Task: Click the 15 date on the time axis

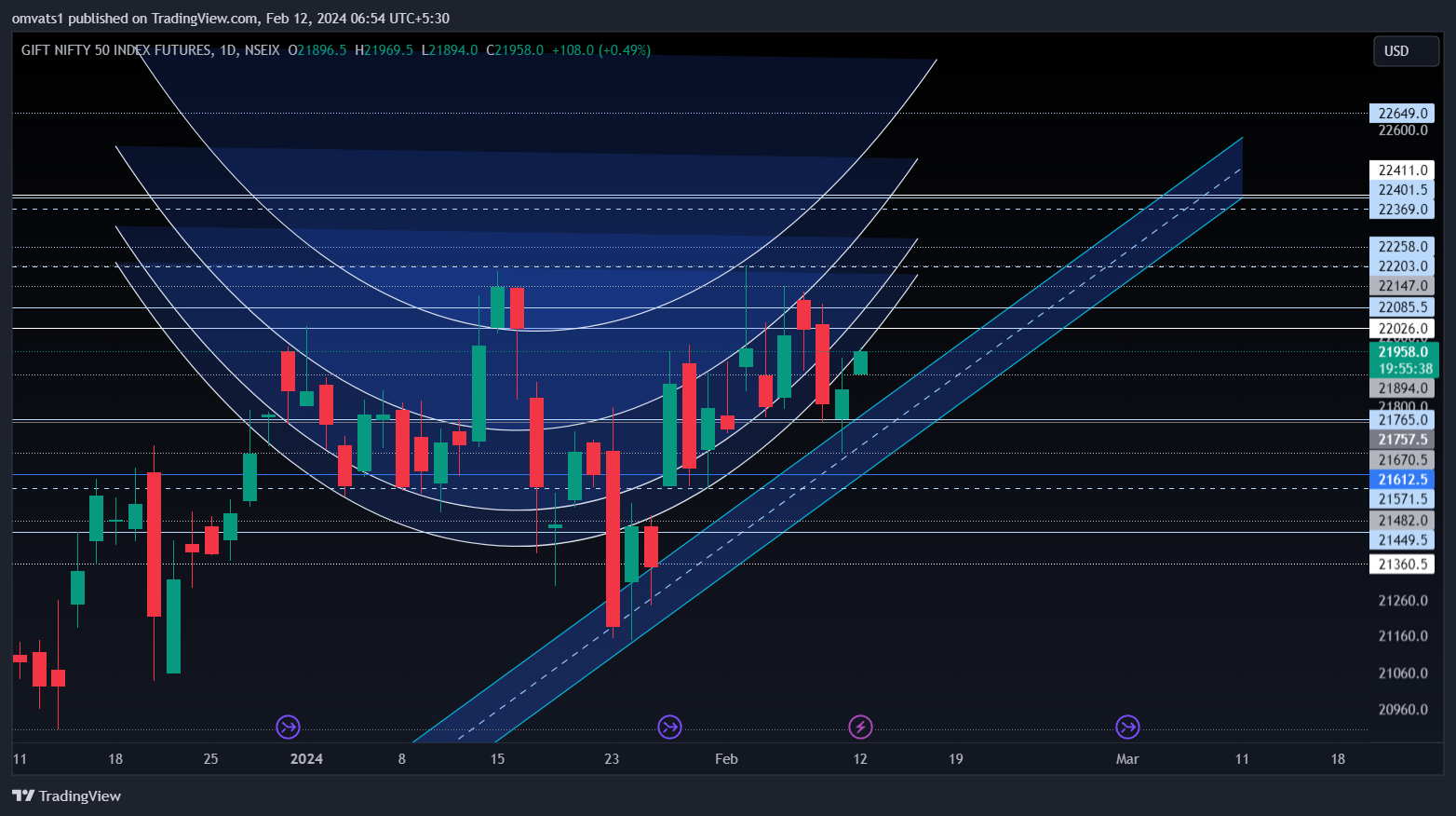Action: [497, 759]
